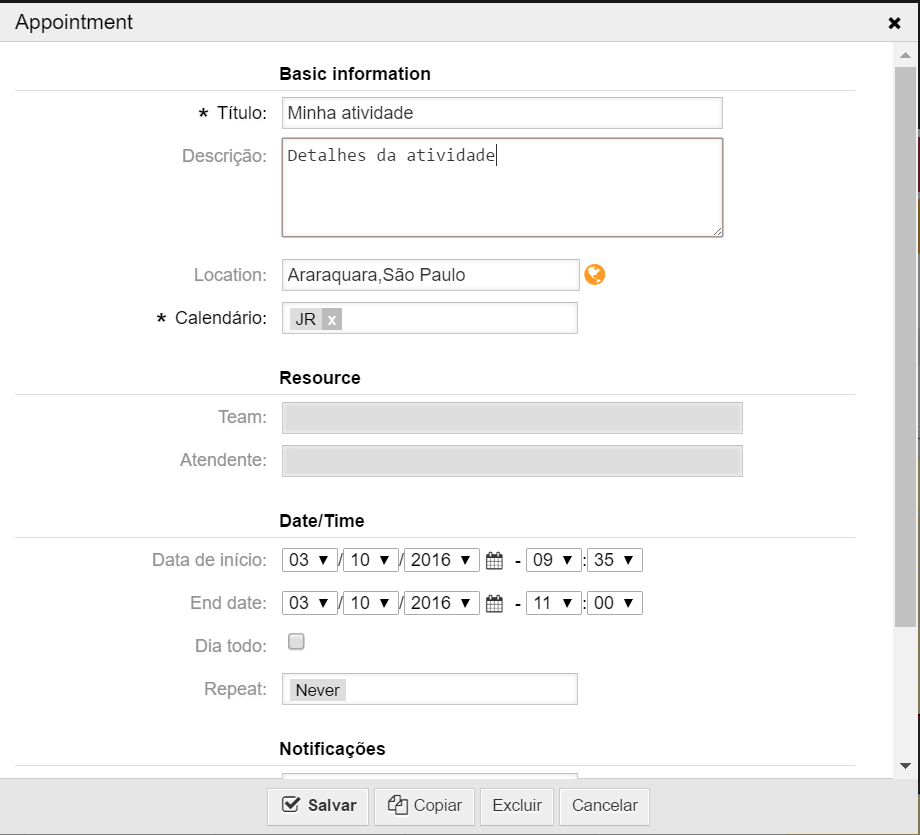Viewport: 920px width, 835px height.
Task: Open the end date year dropdown
Action: point(439,603)
